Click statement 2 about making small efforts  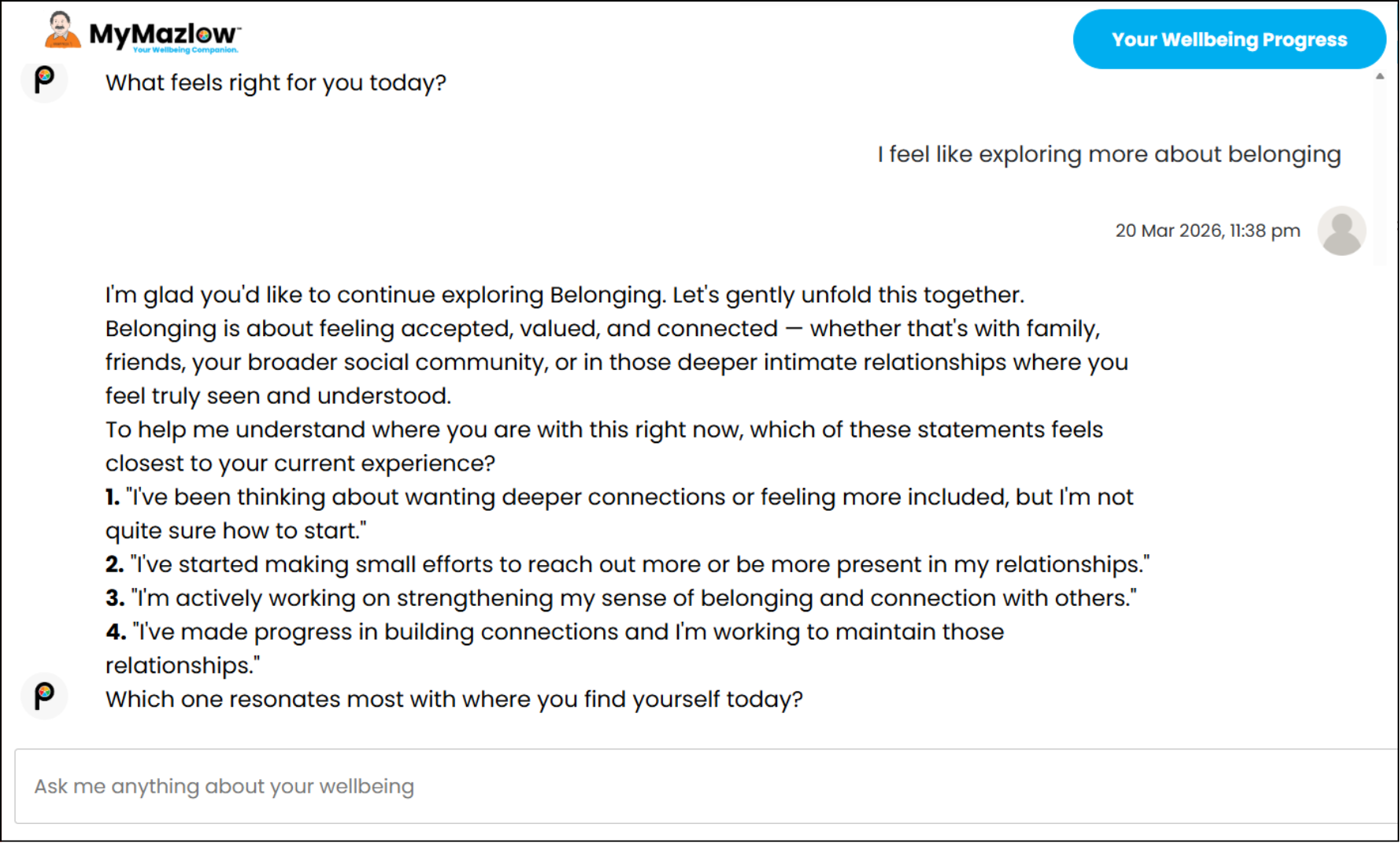[x=627, y=564]
